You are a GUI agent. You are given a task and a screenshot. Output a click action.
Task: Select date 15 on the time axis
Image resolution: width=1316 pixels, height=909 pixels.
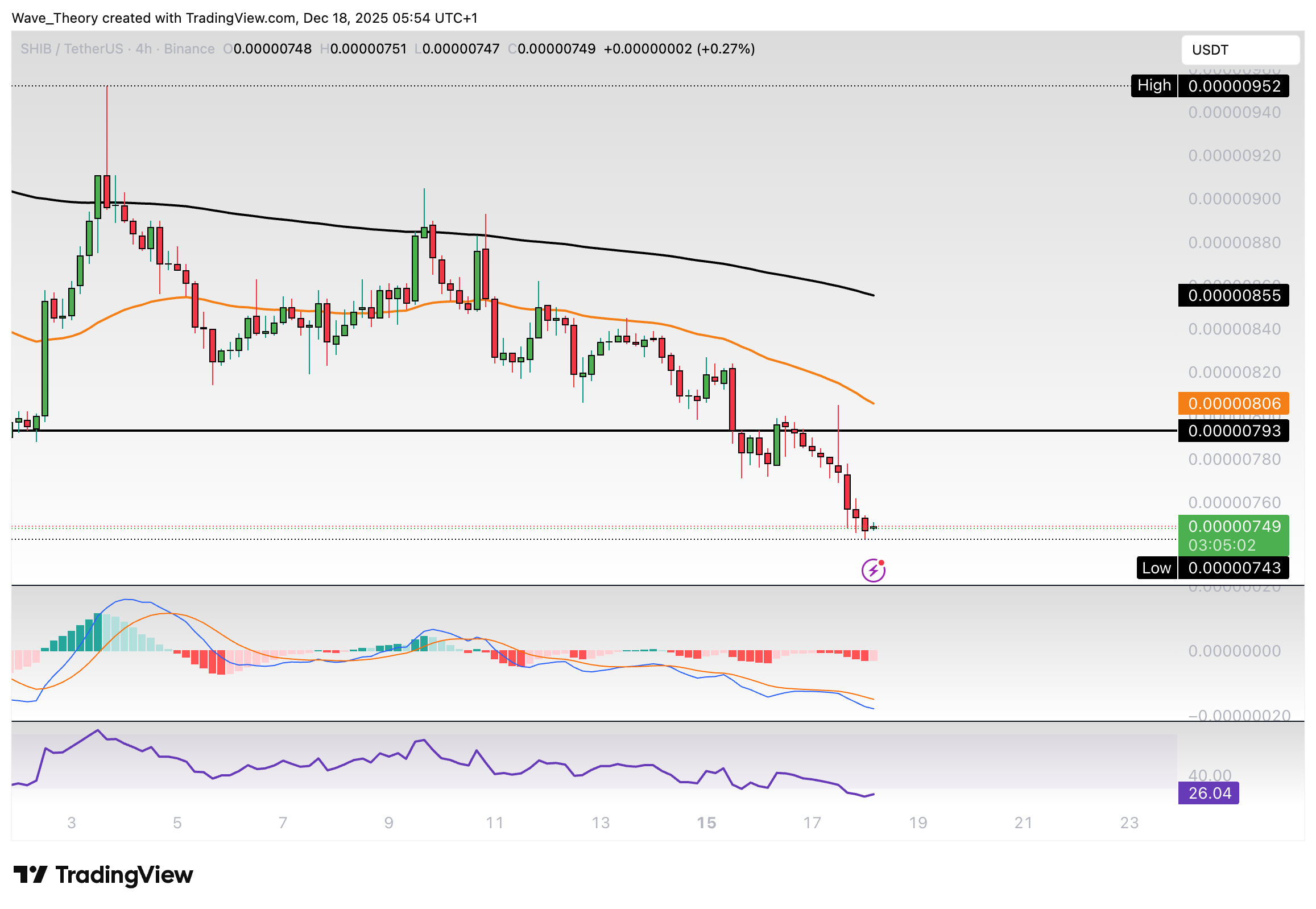click(x=706, y=823)
